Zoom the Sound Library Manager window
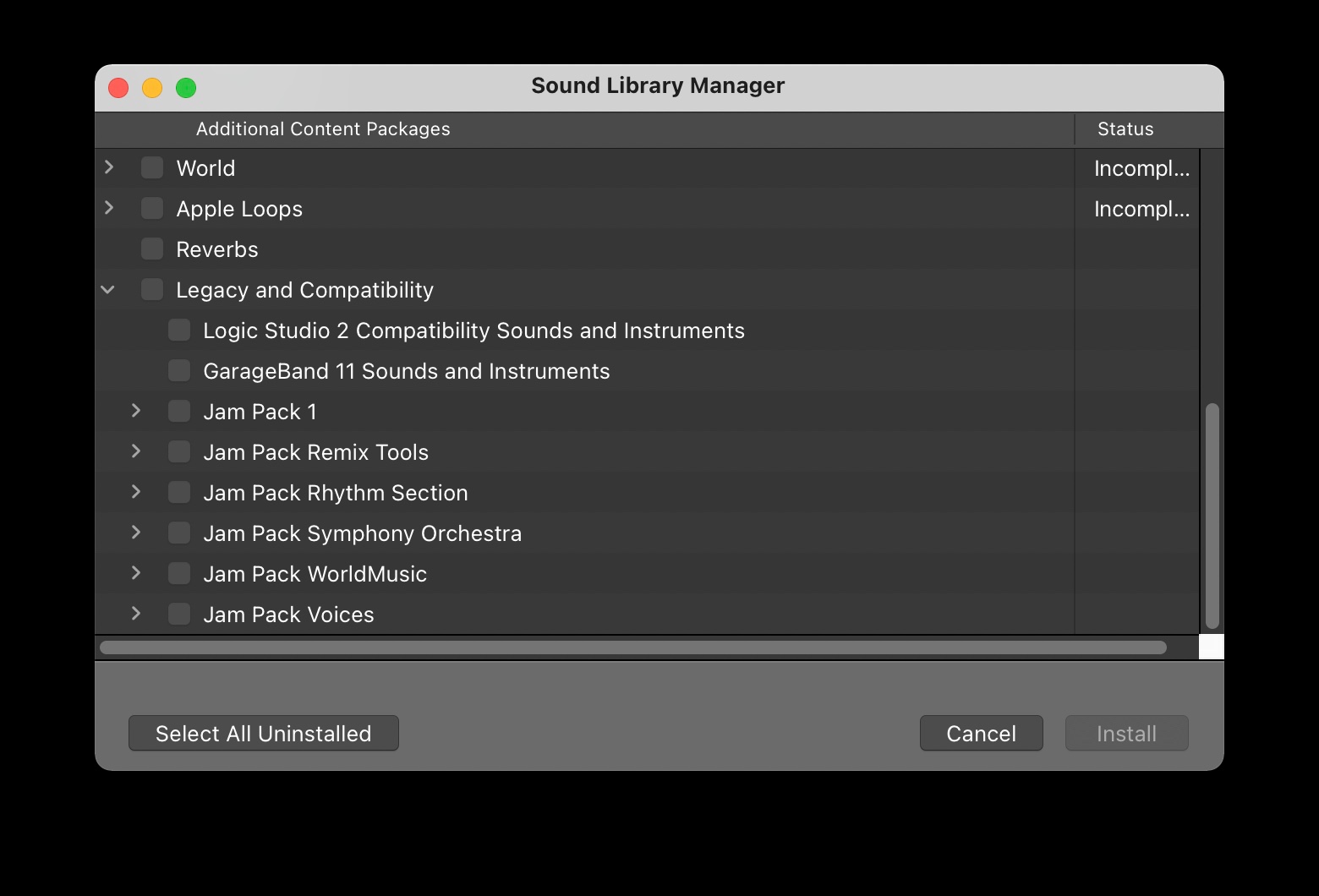Screen dimensions: 1319x896 (186, 87)
